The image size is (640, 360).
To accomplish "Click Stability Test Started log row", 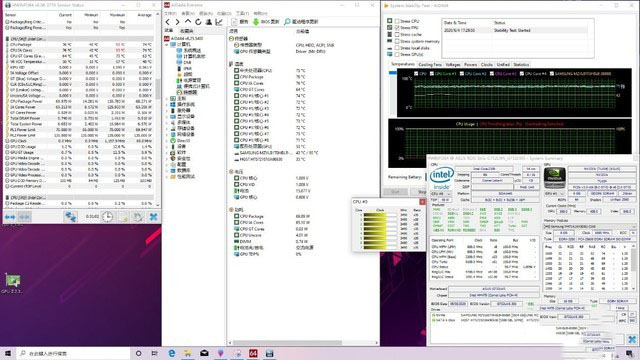I will (x=518, y=30).
